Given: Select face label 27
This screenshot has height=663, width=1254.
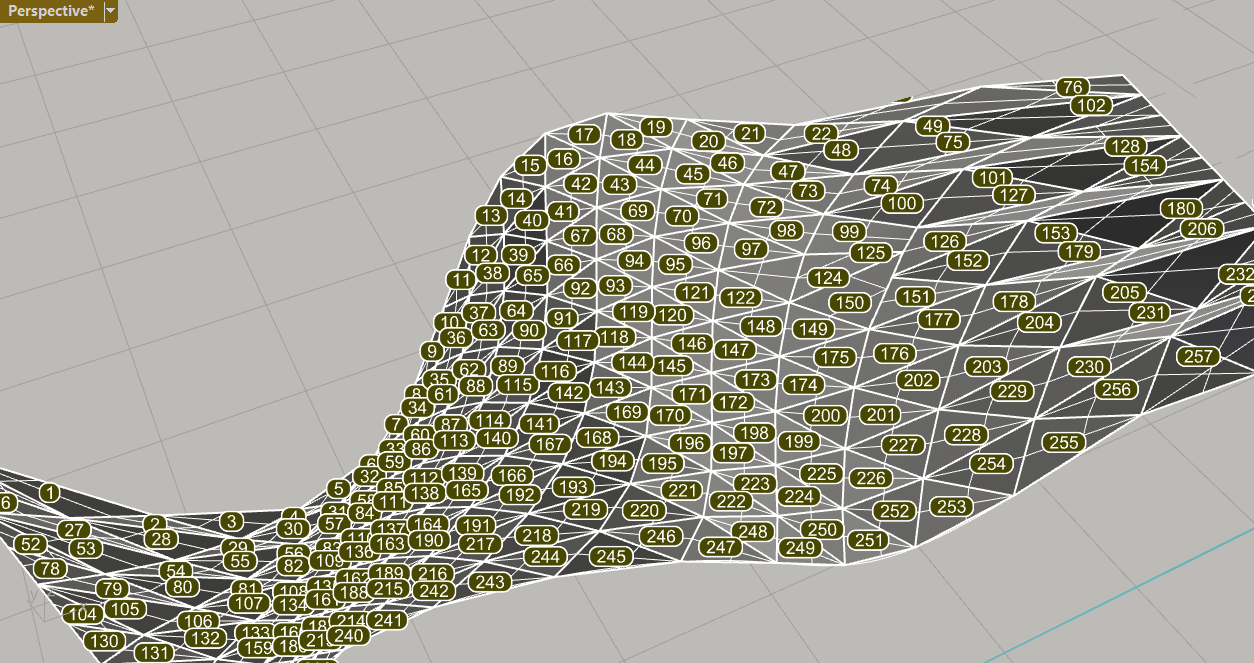Looking at the screenshot, I should tap(74, 530).
